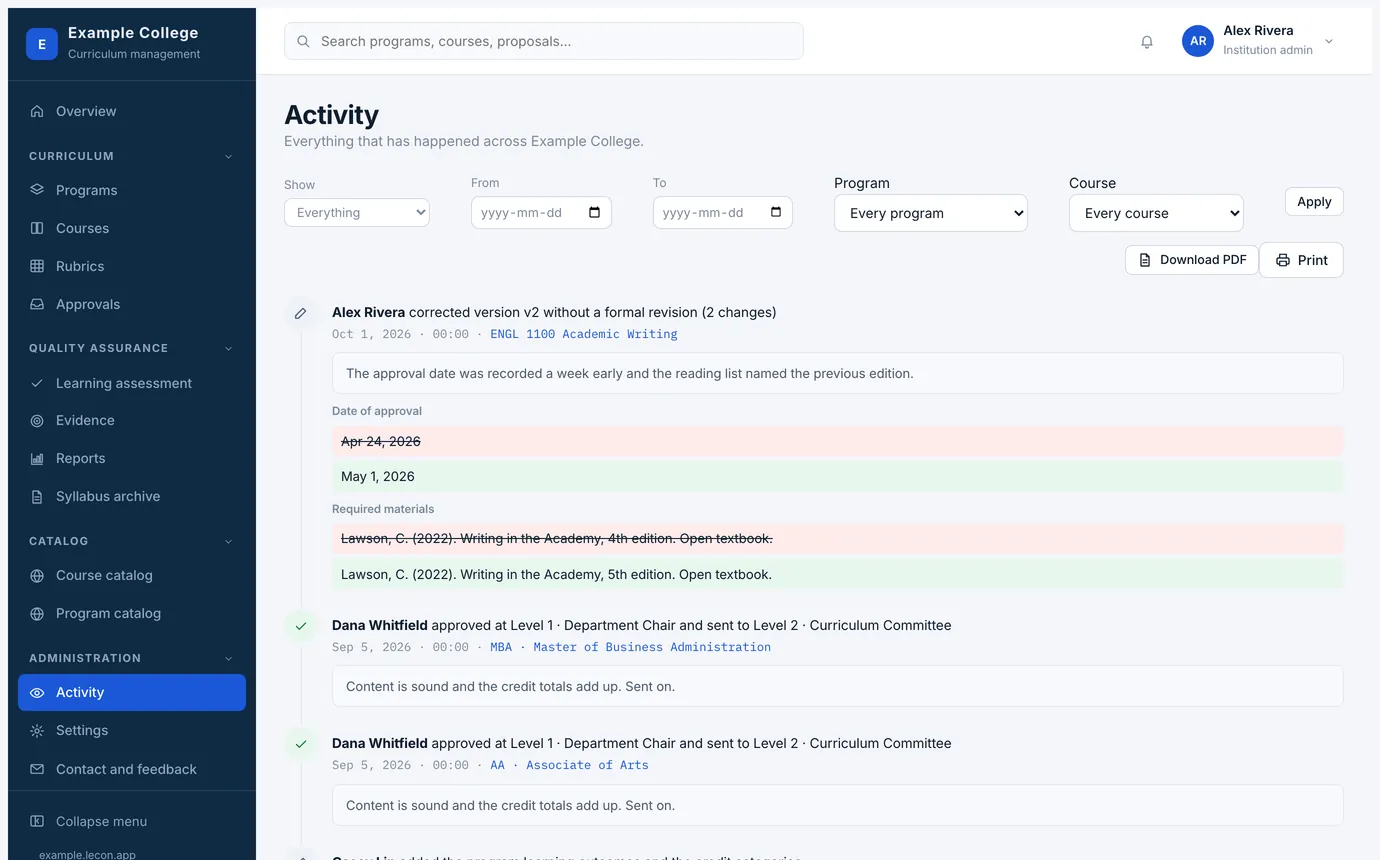The height and width of the screenshot is (860, 1380).
Task: Open the ENGL 1100 Academic Writing link
Action: click(x=584, y=334)
